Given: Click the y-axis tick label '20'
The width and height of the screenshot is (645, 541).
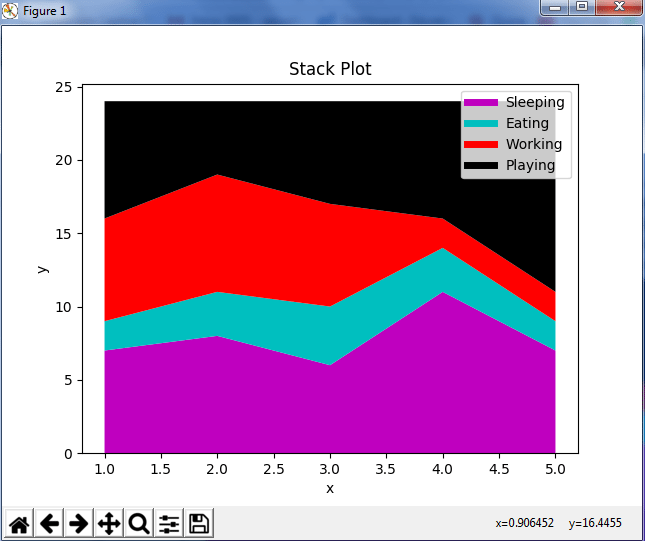Looking at the screenshot, I should pos(63,160).
